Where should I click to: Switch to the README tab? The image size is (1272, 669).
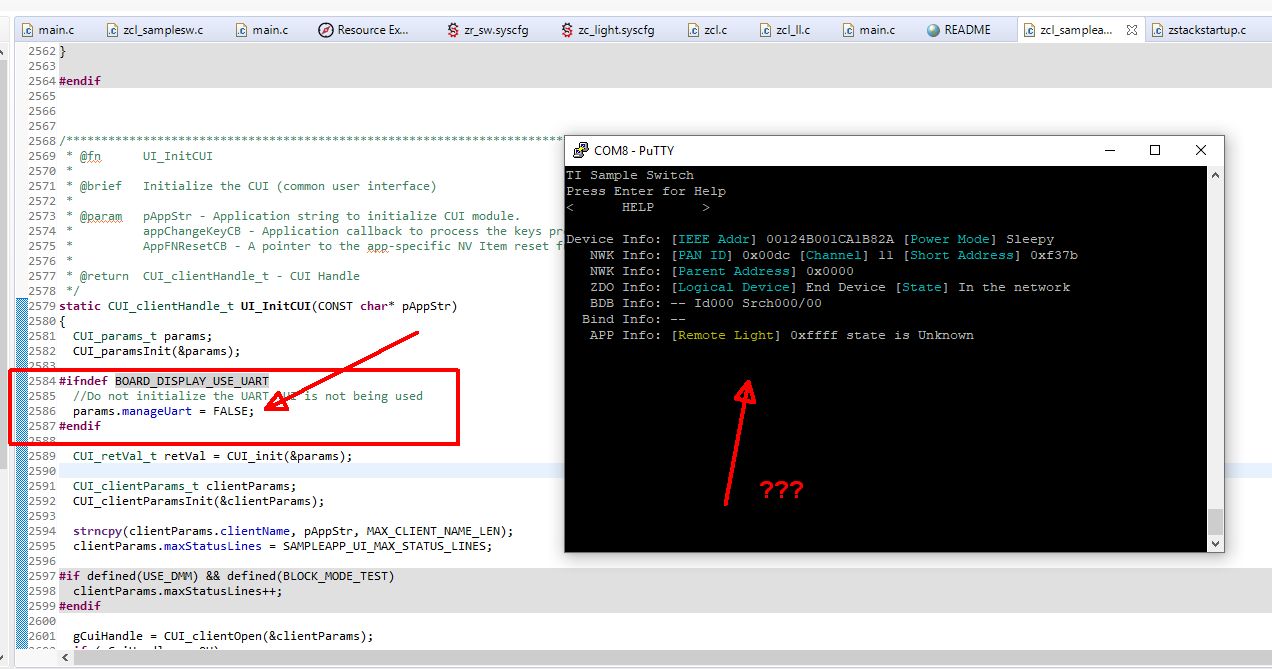tap(958, 30)
